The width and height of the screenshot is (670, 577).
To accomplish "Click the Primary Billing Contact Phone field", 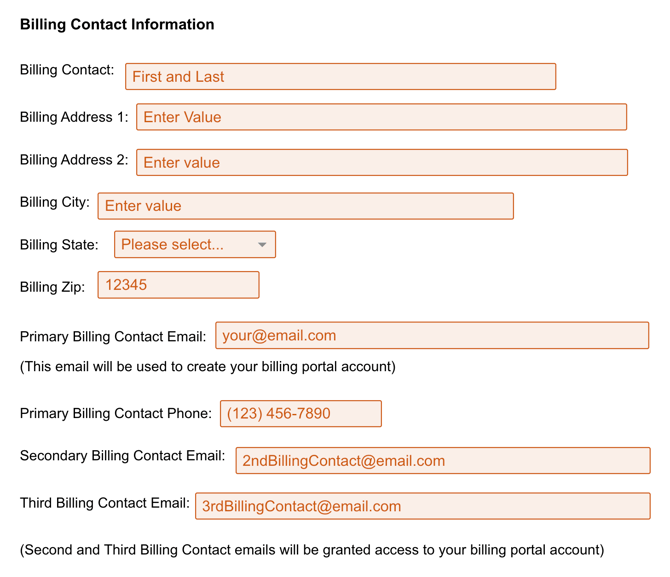I will [300, 414].
